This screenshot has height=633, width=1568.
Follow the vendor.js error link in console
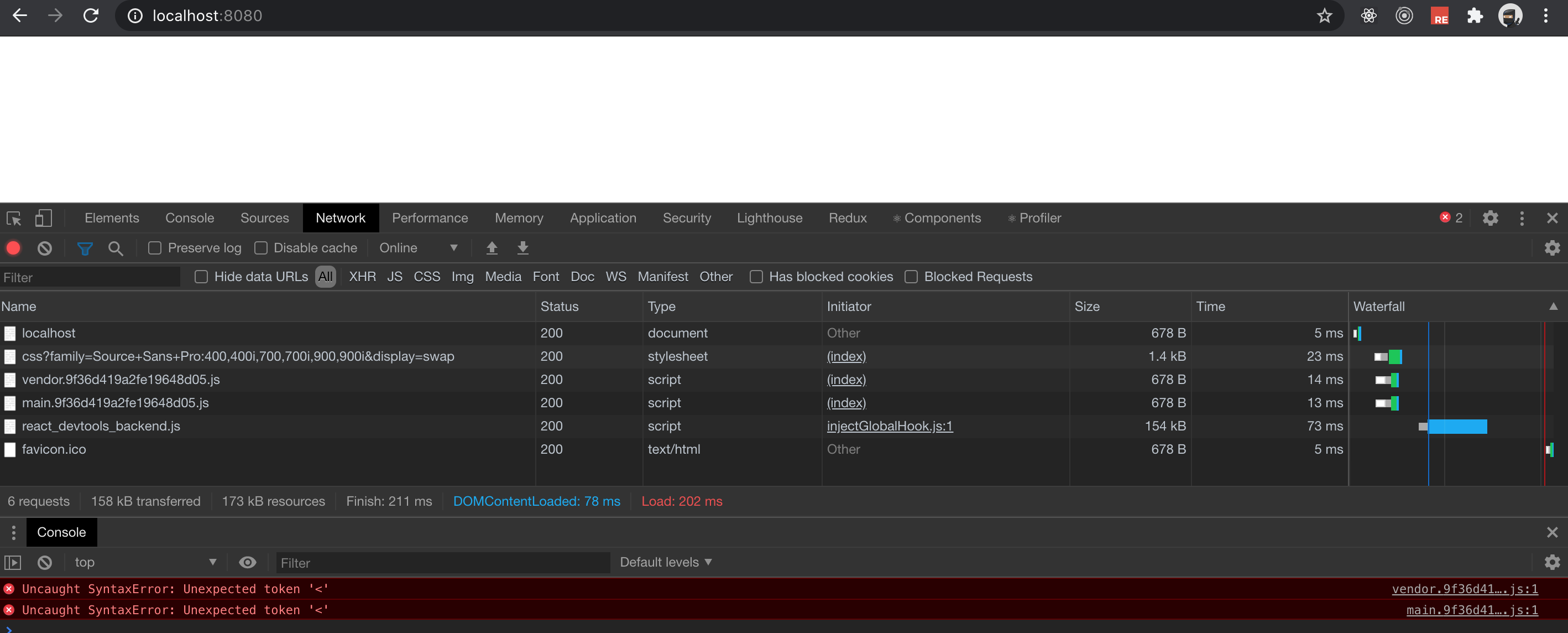click(1465, 589)
